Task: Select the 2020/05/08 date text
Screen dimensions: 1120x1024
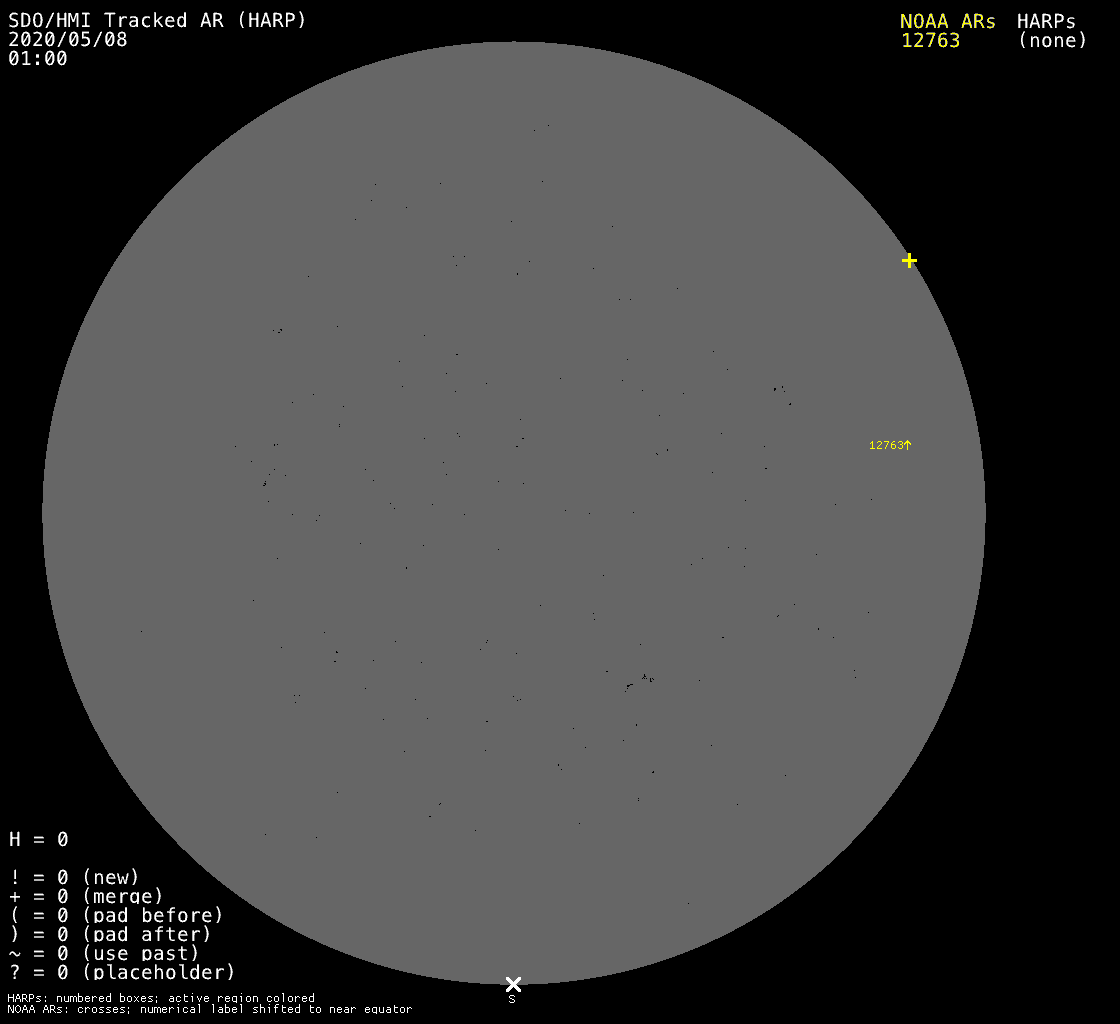Action: [68, 40]
